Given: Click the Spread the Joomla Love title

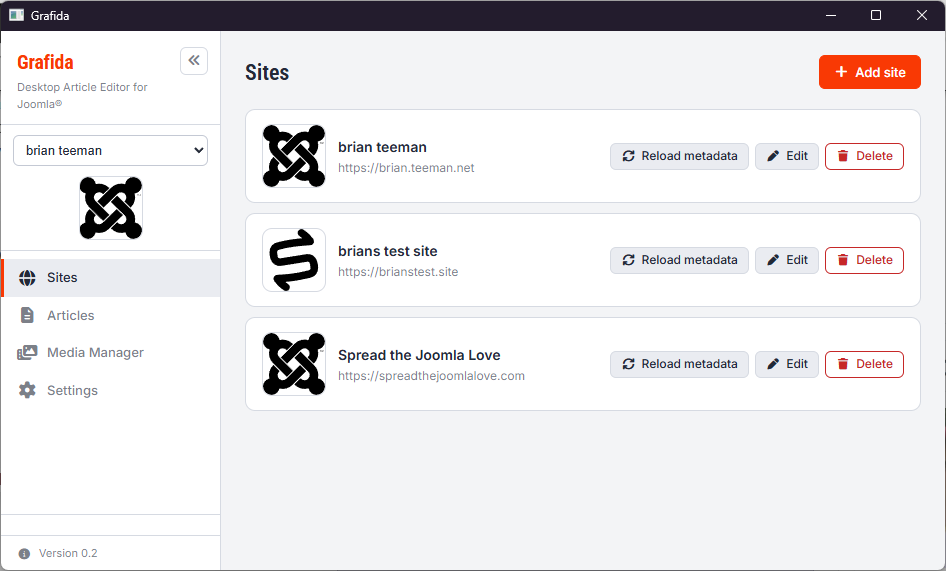Looking at the screenshot, I should [x=419, y=355].
